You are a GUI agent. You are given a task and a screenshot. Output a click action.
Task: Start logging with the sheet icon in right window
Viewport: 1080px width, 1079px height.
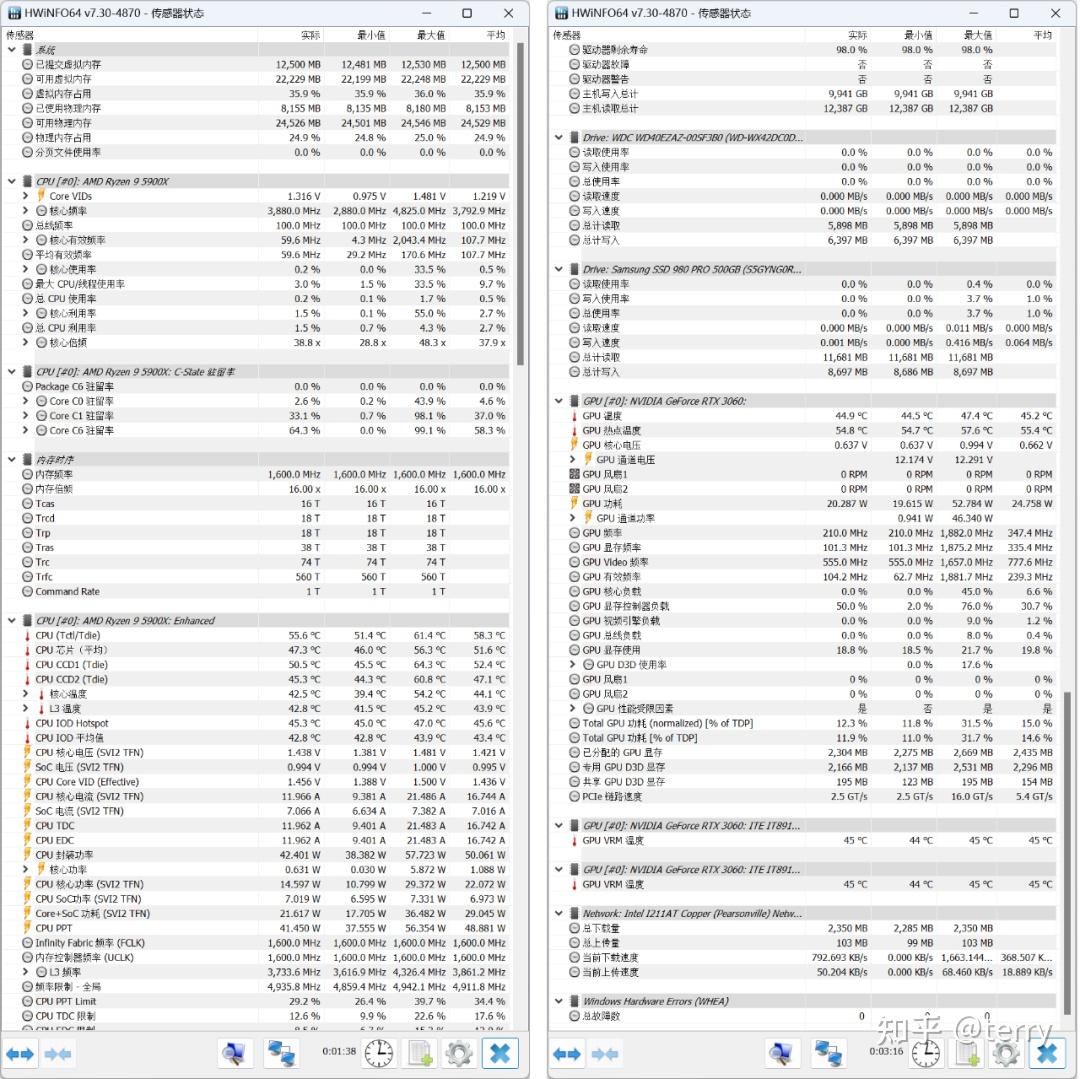[x=966, y=1053]
